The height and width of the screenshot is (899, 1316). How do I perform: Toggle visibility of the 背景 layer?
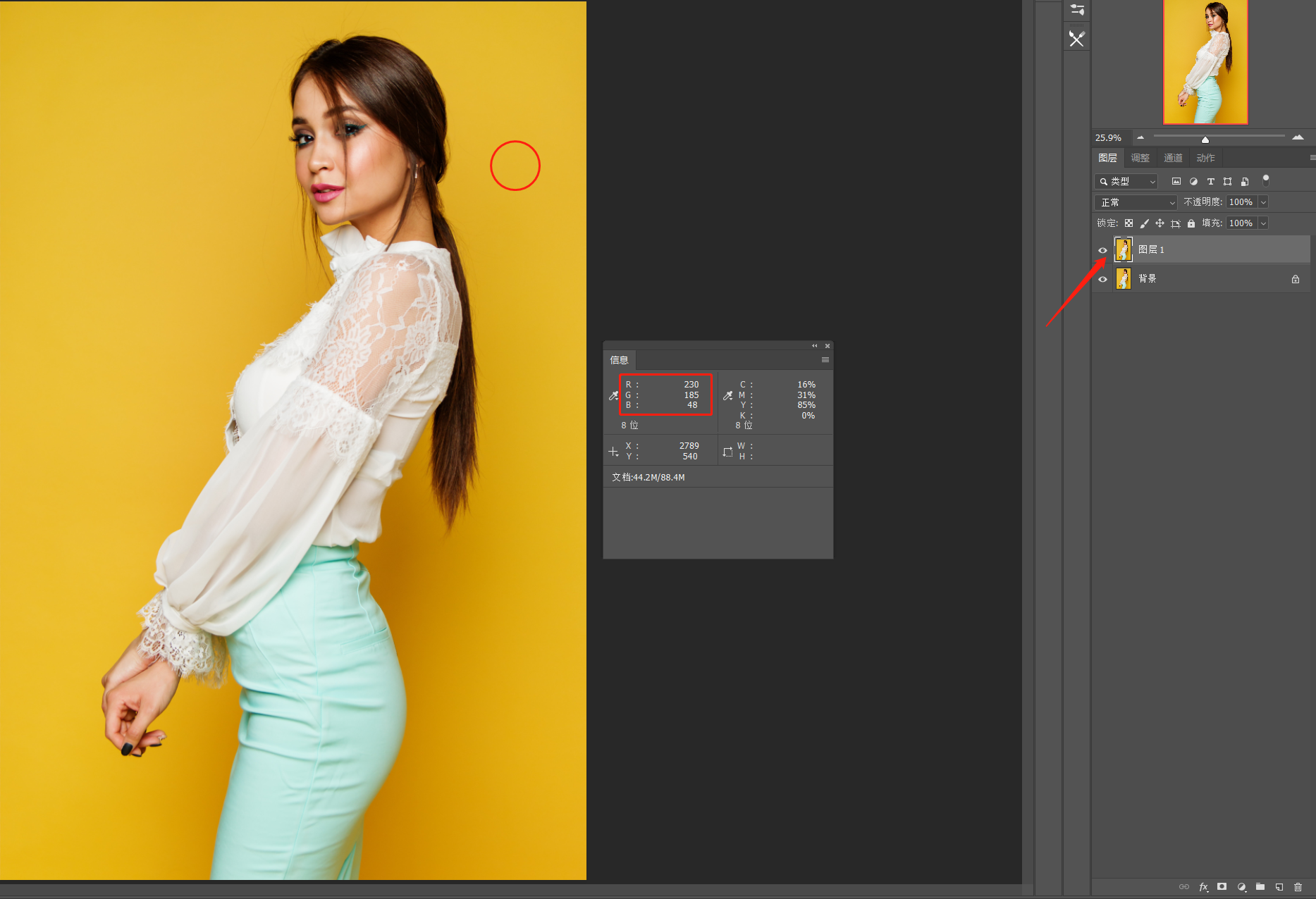(x=1102, y=279)
